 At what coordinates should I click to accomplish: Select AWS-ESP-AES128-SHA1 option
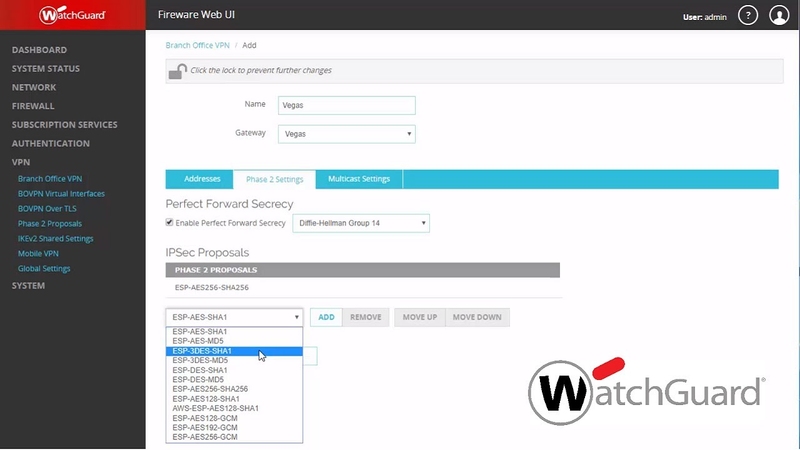coord(234,408)
